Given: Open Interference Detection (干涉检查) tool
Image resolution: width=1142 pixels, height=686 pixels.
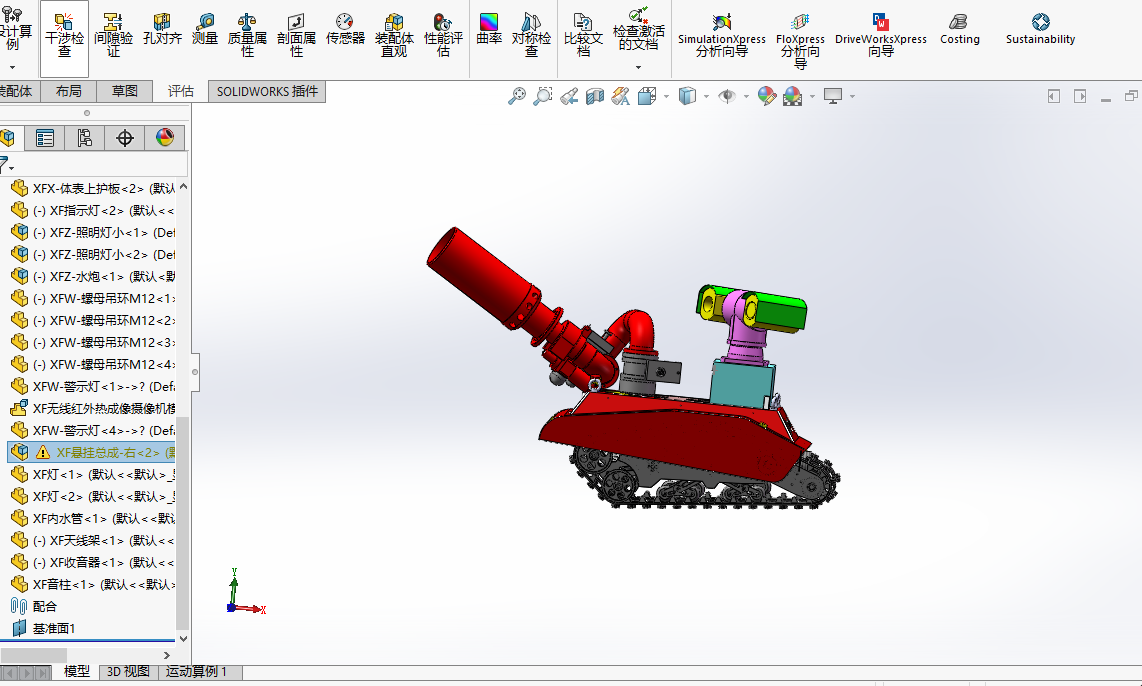Looking at the screenshot, I should click(64, 38).
